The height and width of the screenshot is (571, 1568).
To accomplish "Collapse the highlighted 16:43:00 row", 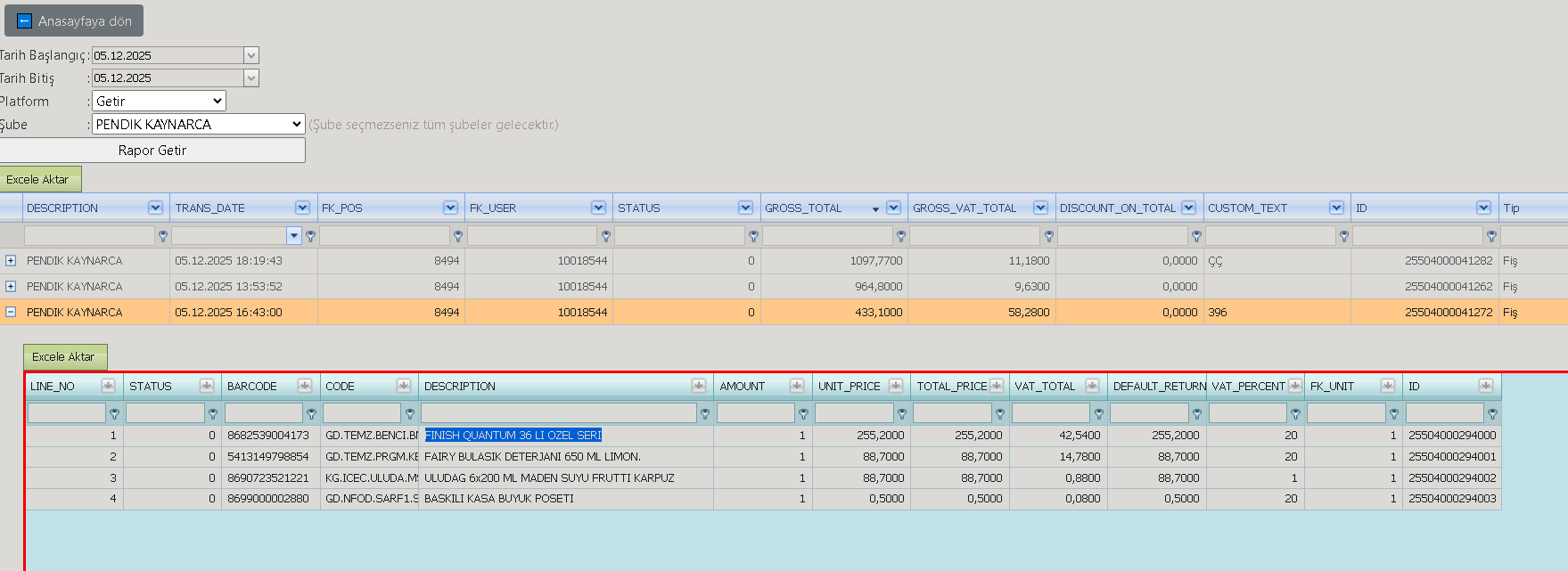I will click(x=11, y=313).
